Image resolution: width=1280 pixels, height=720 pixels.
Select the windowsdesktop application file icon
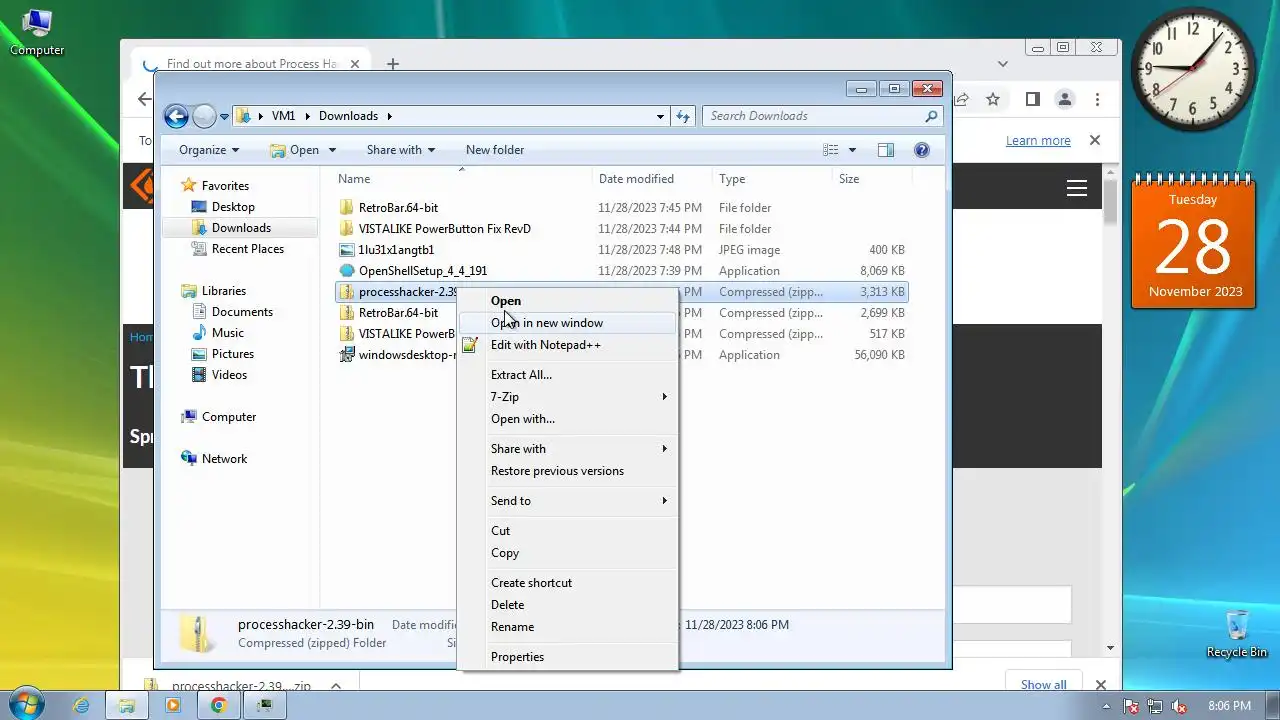[347, 355]
